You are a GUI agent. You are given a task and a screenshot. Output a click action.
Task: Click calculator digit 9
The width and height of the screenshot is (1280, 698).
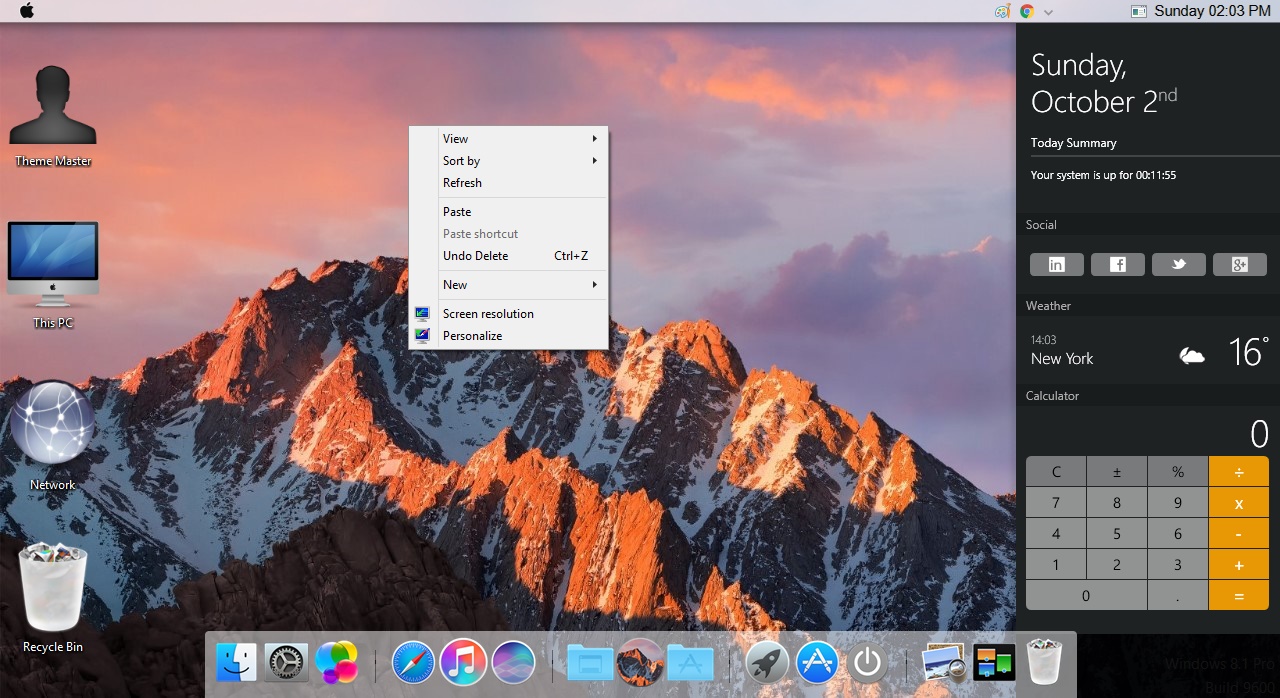point(1178,503)
